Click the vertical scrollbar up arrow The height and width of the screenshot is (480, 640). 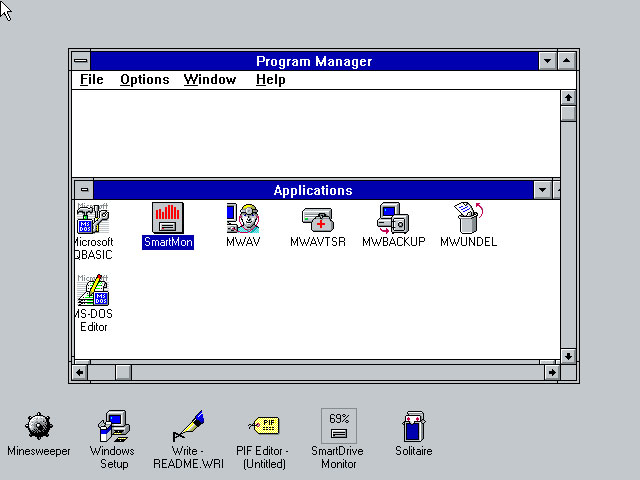pyautogui.click(x=568, y=98)
